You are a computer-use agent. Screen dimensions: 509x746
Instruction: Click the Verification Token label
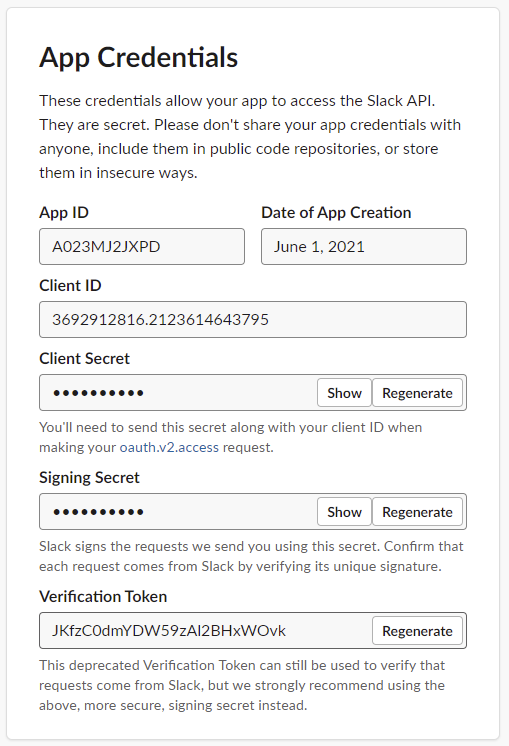click(103, 596)
